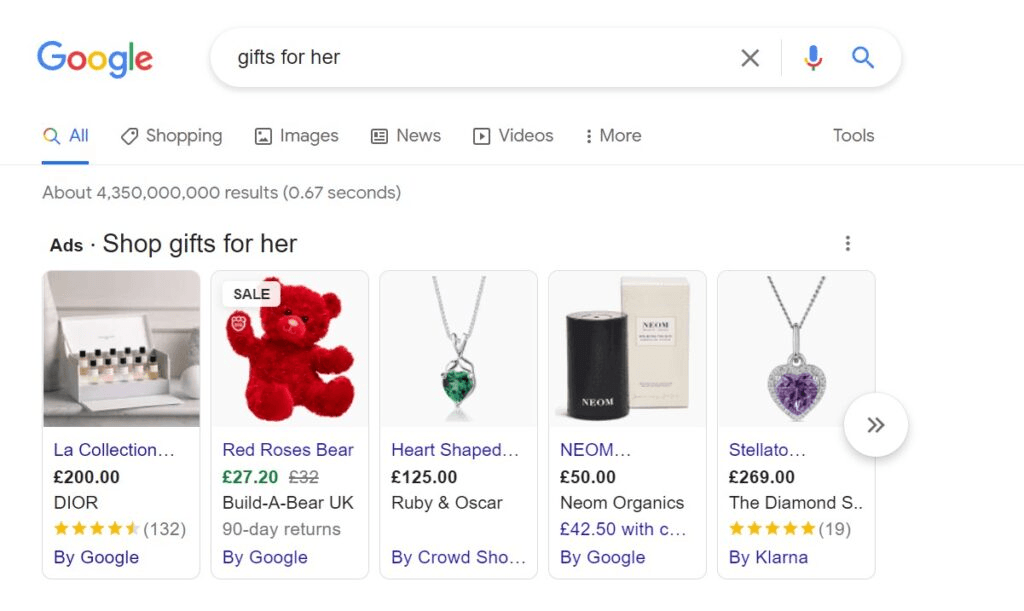The height and width of the screenshot is (611, 1024).
Task: Open the More search options menu
Action: click(x=612, y=135)
